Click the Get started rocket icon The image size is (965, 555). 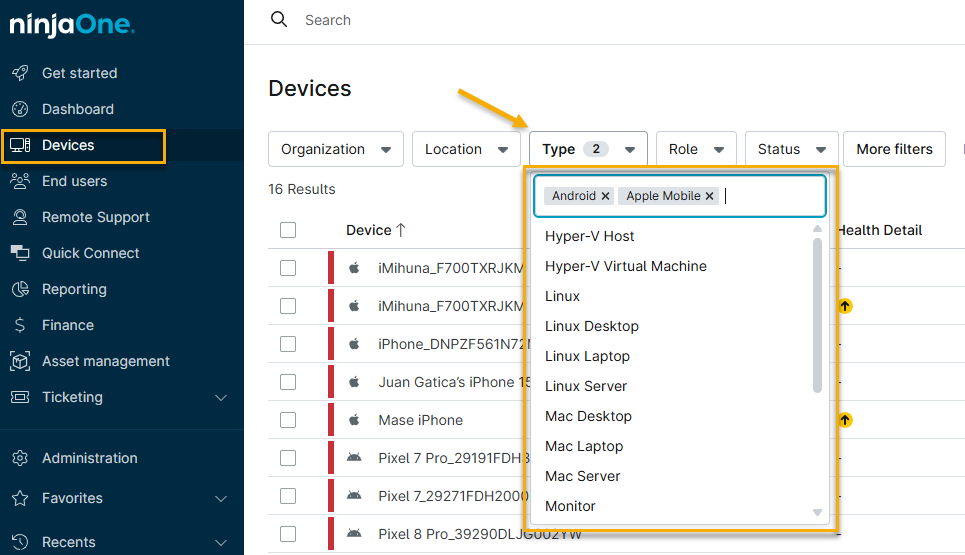(20, 73)
